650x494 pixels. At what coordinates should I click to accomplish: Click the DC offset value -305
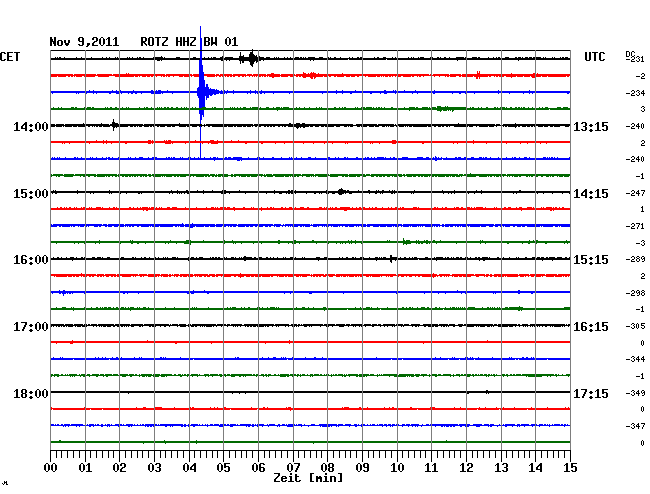click(x=635, y=327)
